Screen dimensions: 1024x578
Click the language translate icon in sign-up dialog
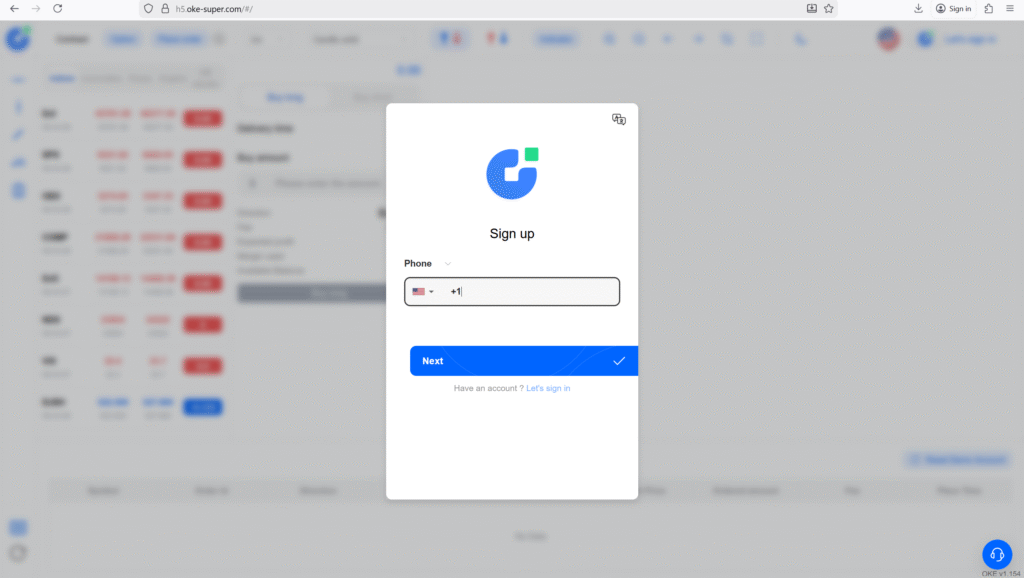click(619, 119)
